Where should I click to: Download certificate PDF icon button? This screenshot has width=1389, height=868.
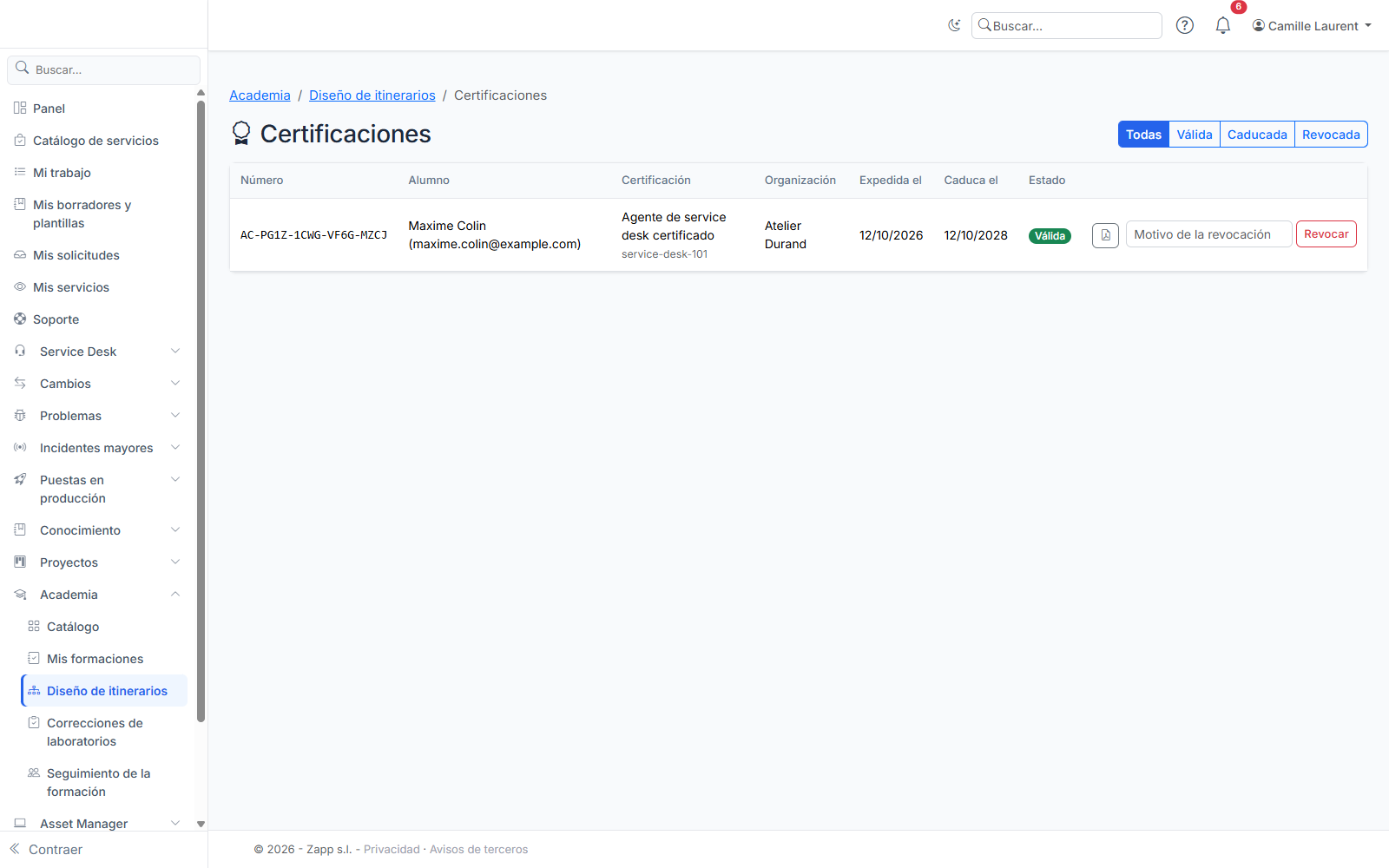click(1105, 235)
